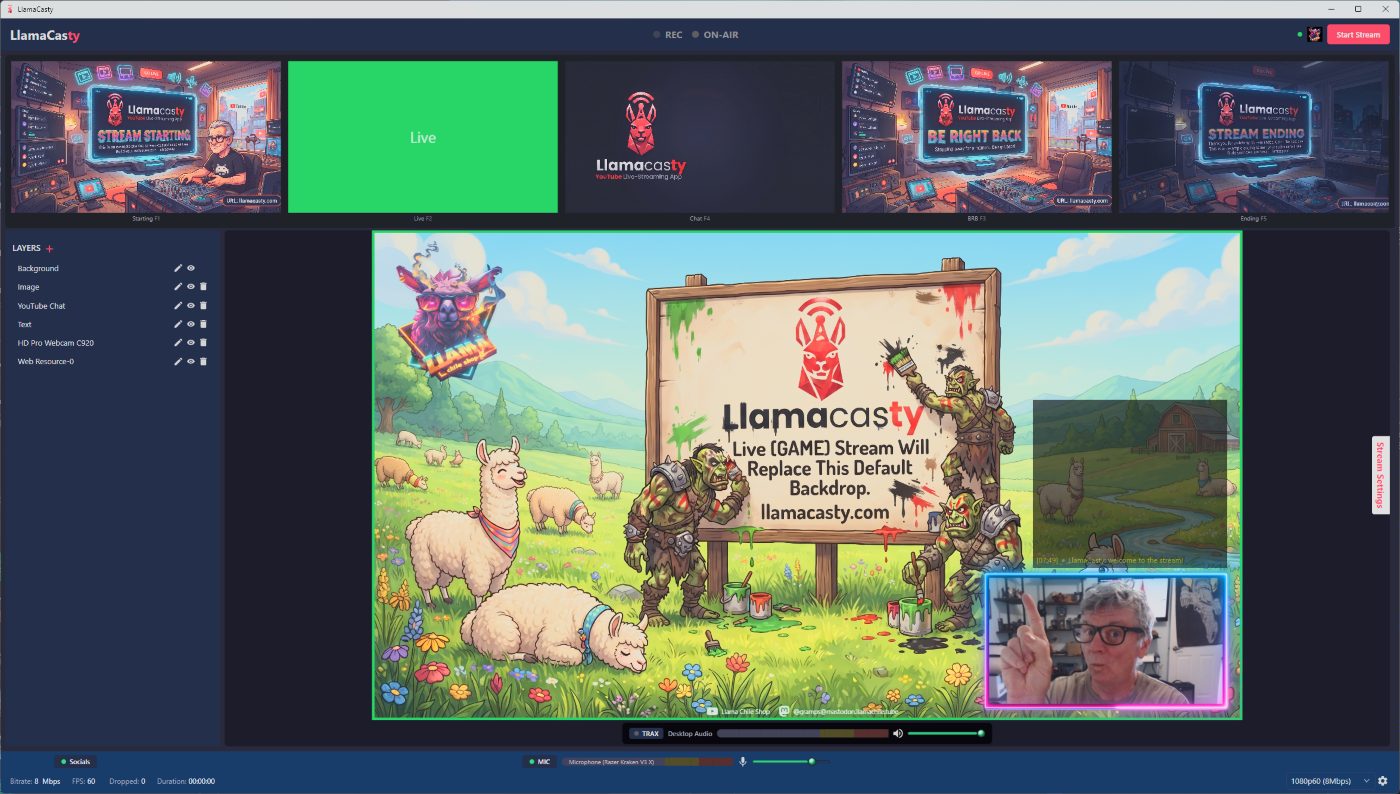The width and height of the screenshot is (1400, 794).
Task: Add a new layer with the plus icon
Action: [x=50, y=248]
